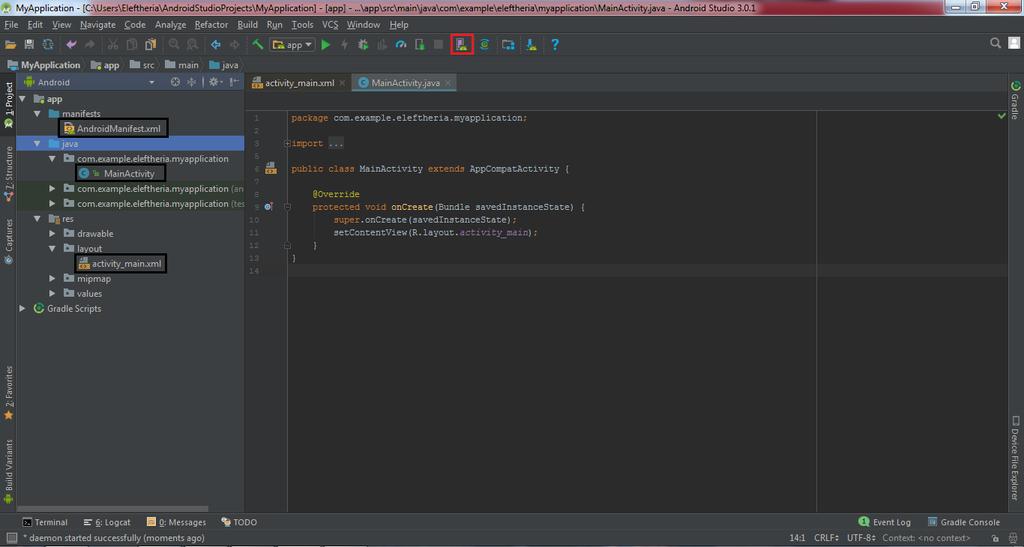This screenshot has width=1024, height=547.
Task: Run the app with the green play button
Action: pyautogui.click(x=326, y=44)
